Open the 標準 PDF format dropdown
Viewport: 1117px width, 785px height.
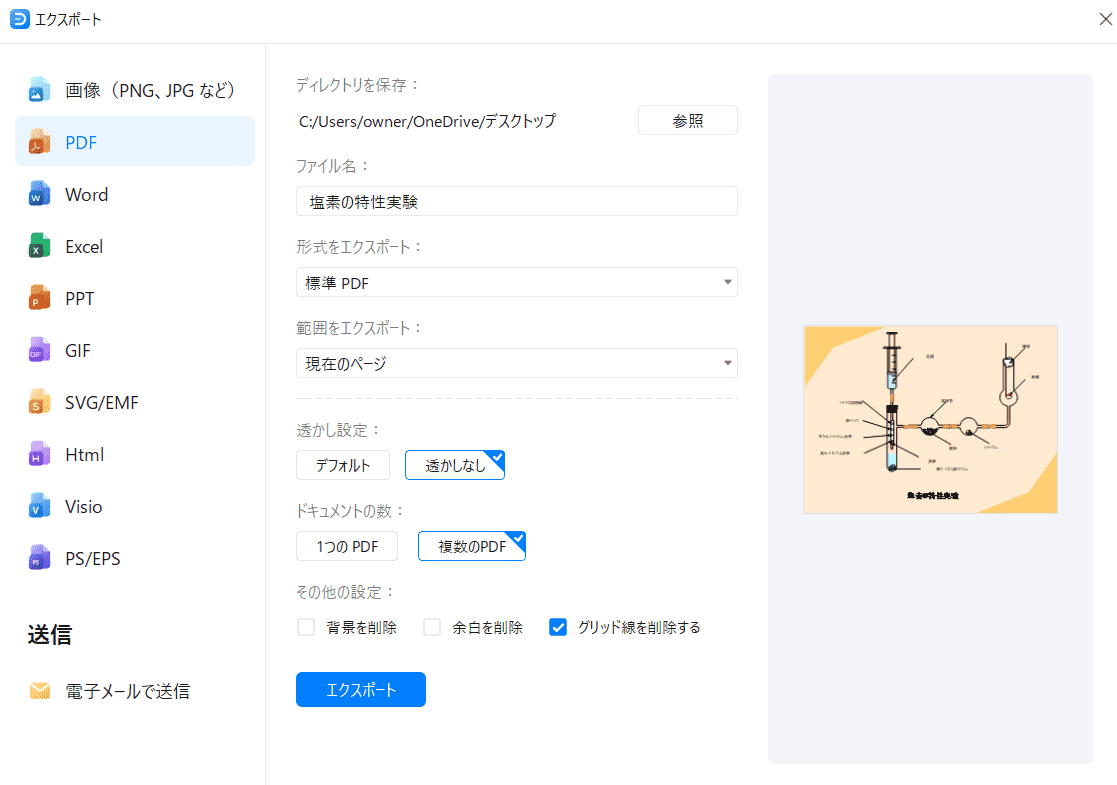[x=516, y=283]
